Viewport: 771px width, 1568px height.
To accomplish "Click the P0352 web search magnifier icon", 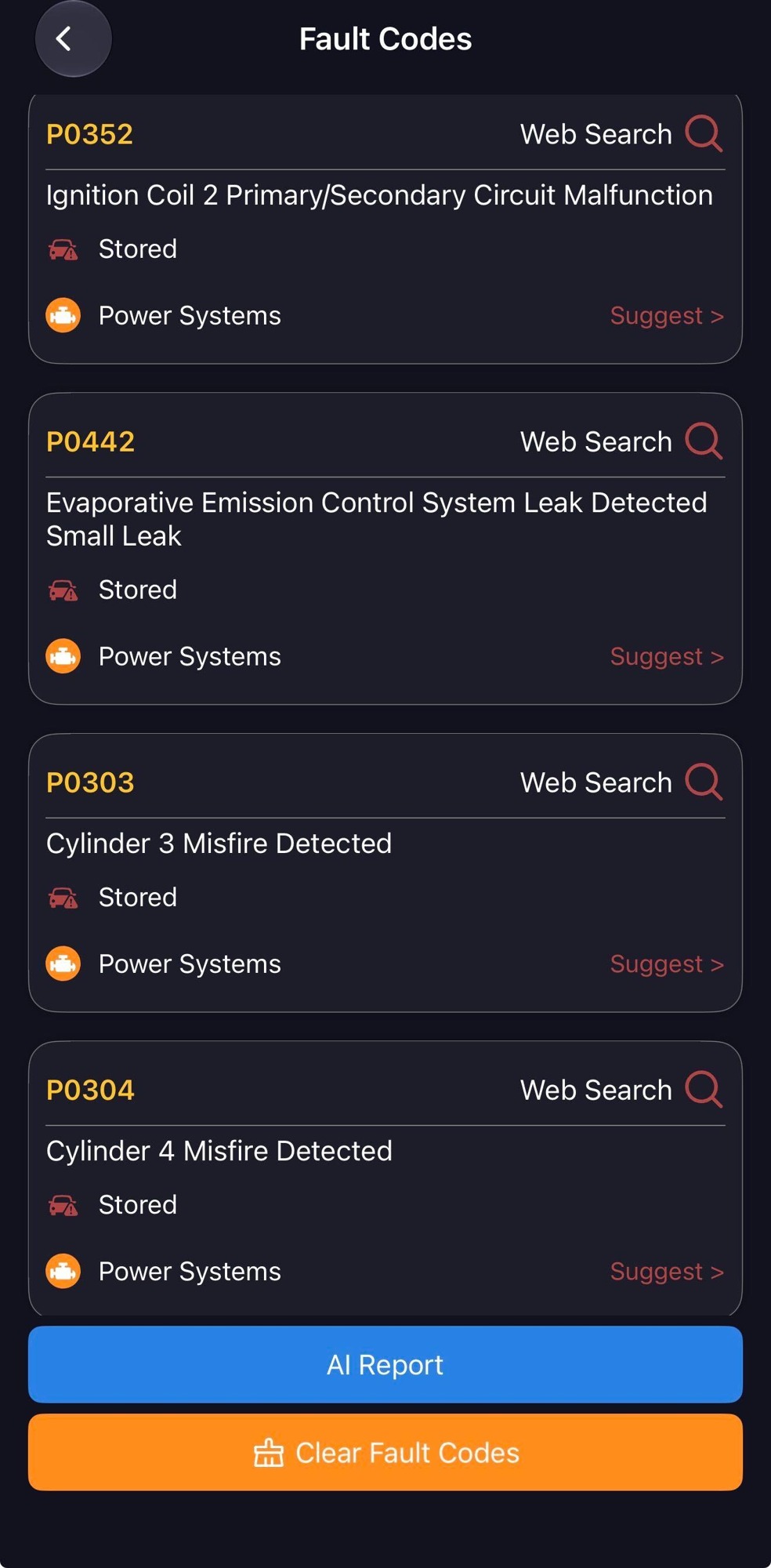I will click(704, 133).
